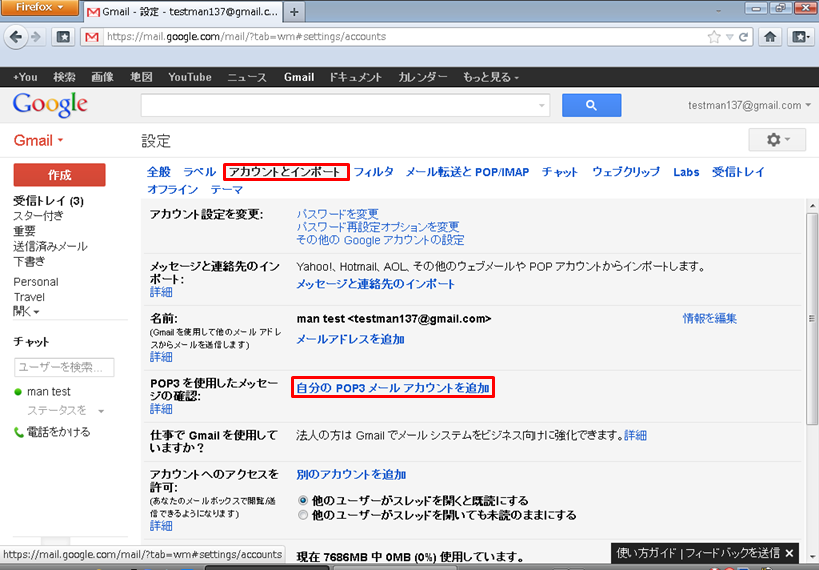The width and height of the screenshot is (819, 570).
Task: Open the testman137@gmail.com account dropdown
Action: point(749,106)
